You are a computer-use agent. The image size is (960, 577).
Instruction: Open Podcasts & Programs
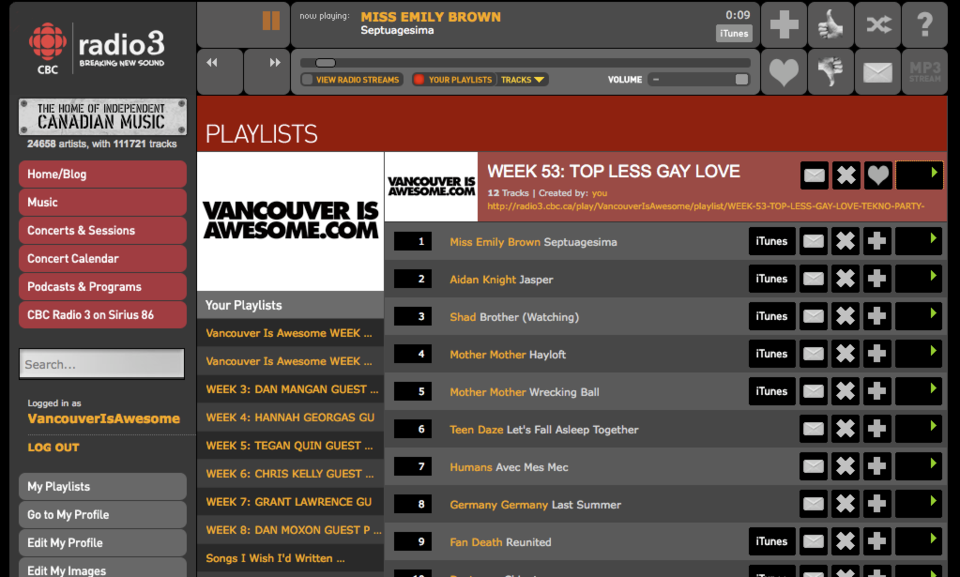(103, 287)
